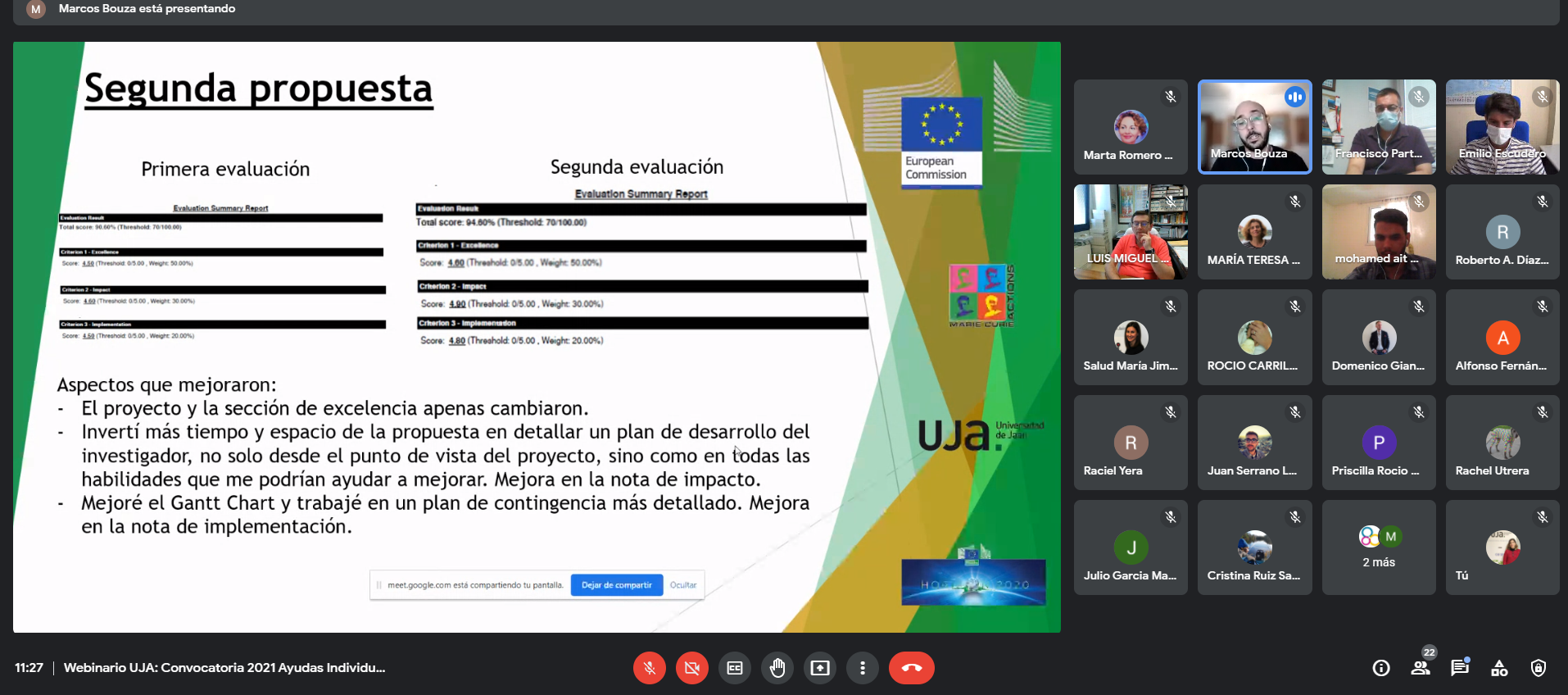Leave the call
This screenshot has width=1568, height=695.
911,668
